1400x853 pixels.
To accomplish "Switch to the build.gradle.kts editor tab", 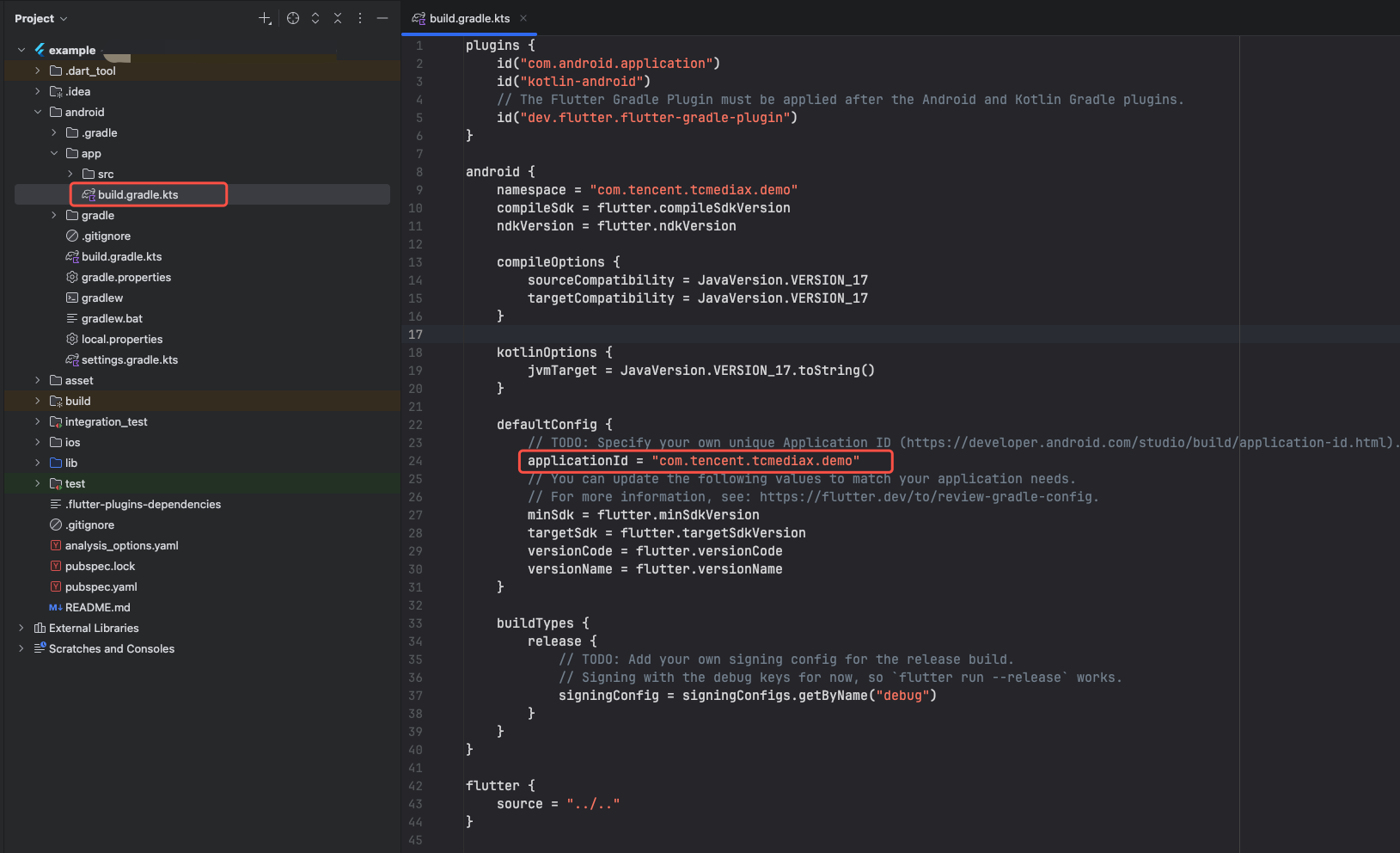I will tap(468, 18).
